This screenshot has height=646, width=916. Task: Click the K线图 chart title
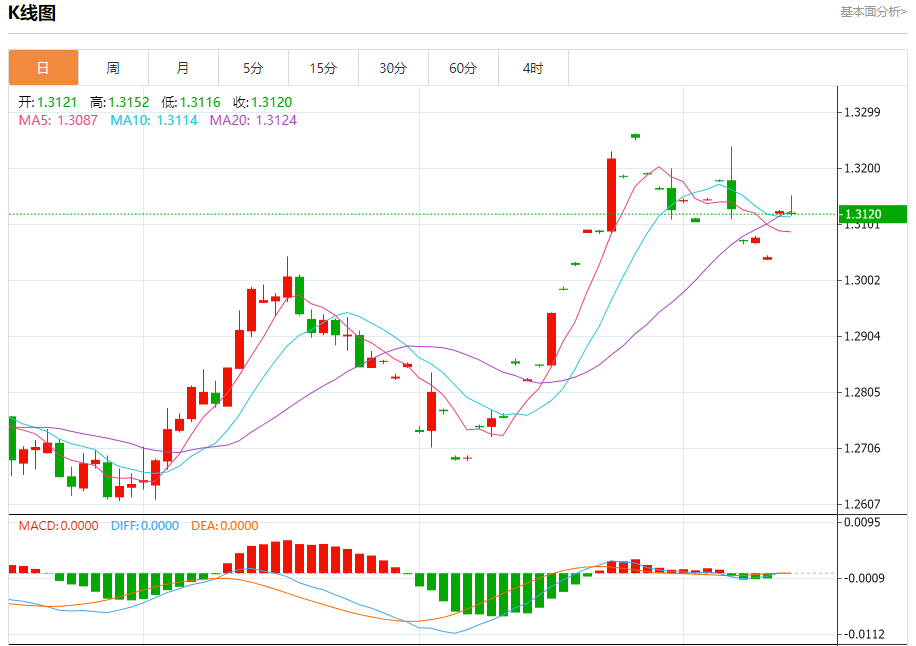[32, 13]
